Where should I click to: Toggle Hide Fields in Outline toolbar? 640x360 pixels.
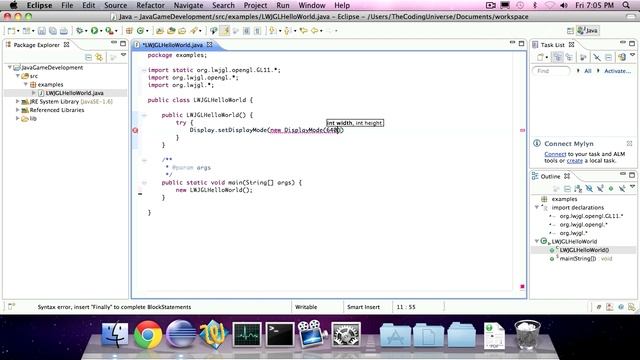[x=589, y=189]
